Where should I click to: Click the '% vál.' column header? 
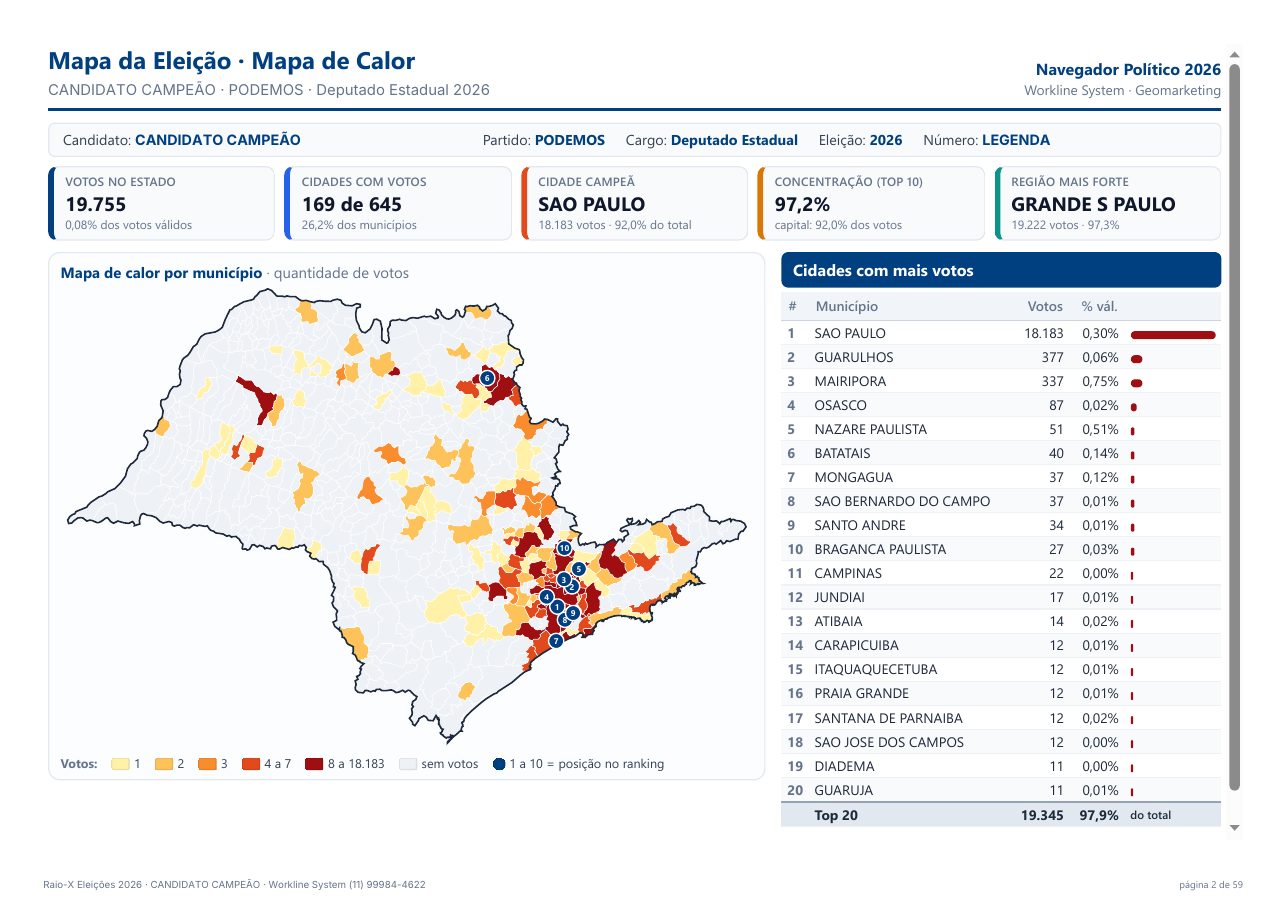coord(1099,306)
